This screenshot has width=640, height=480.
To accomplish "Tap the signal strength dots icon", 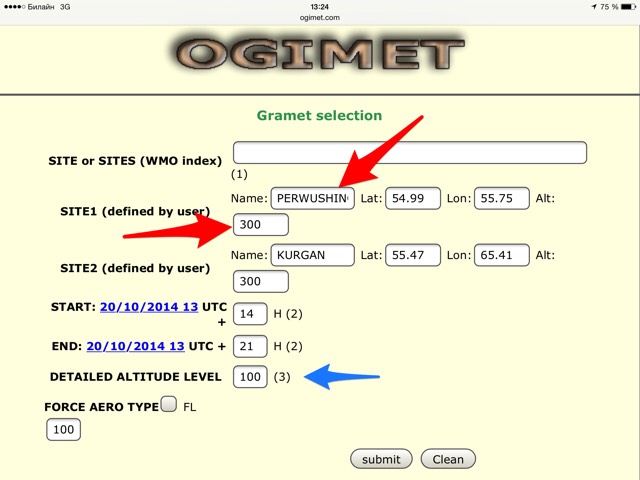I will (14, 7).
